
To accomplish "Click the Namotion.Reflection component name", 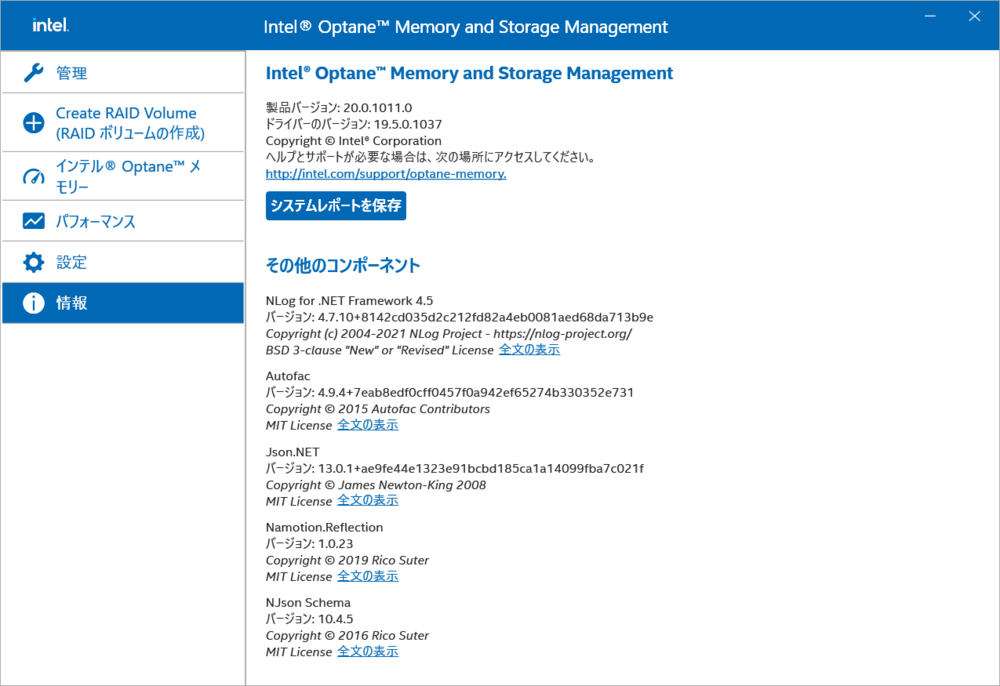I will coord(324,527).
